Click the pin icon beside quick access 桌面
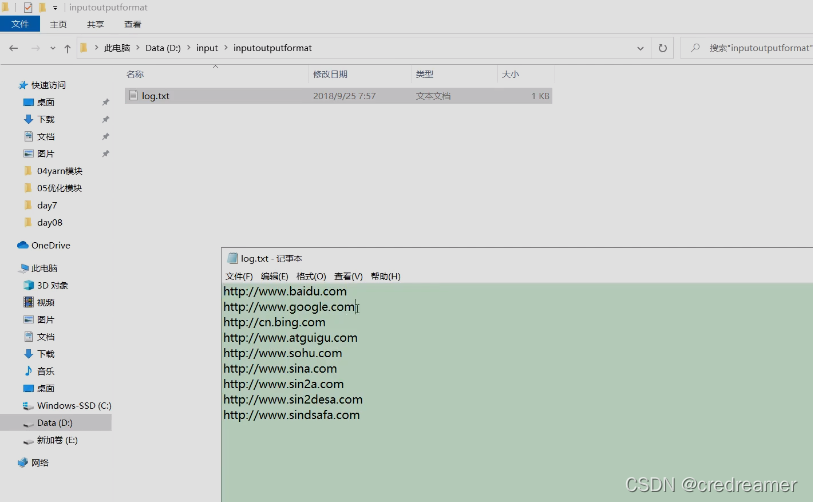The width and height of the screenshot is (813, 502). 106,102
